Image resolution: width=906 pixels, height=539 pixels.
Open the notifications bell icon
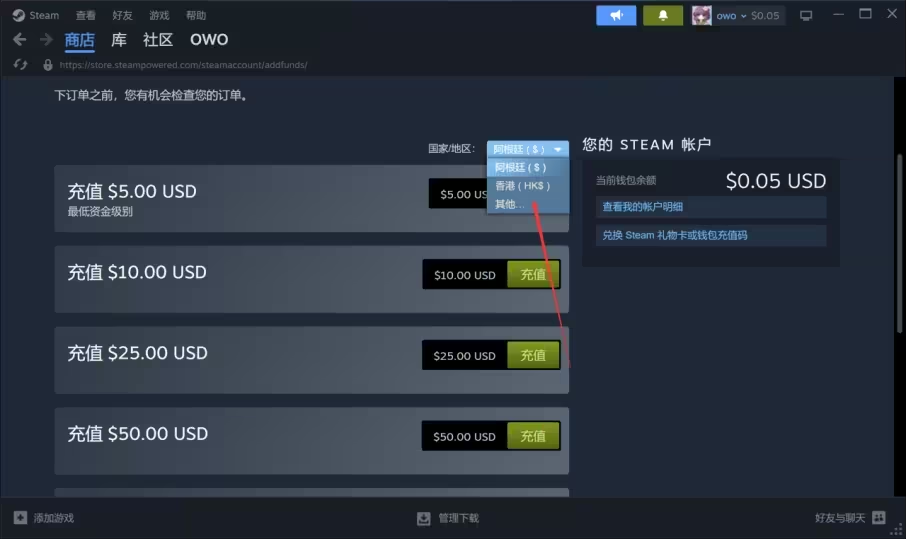[x=663, y=16]
